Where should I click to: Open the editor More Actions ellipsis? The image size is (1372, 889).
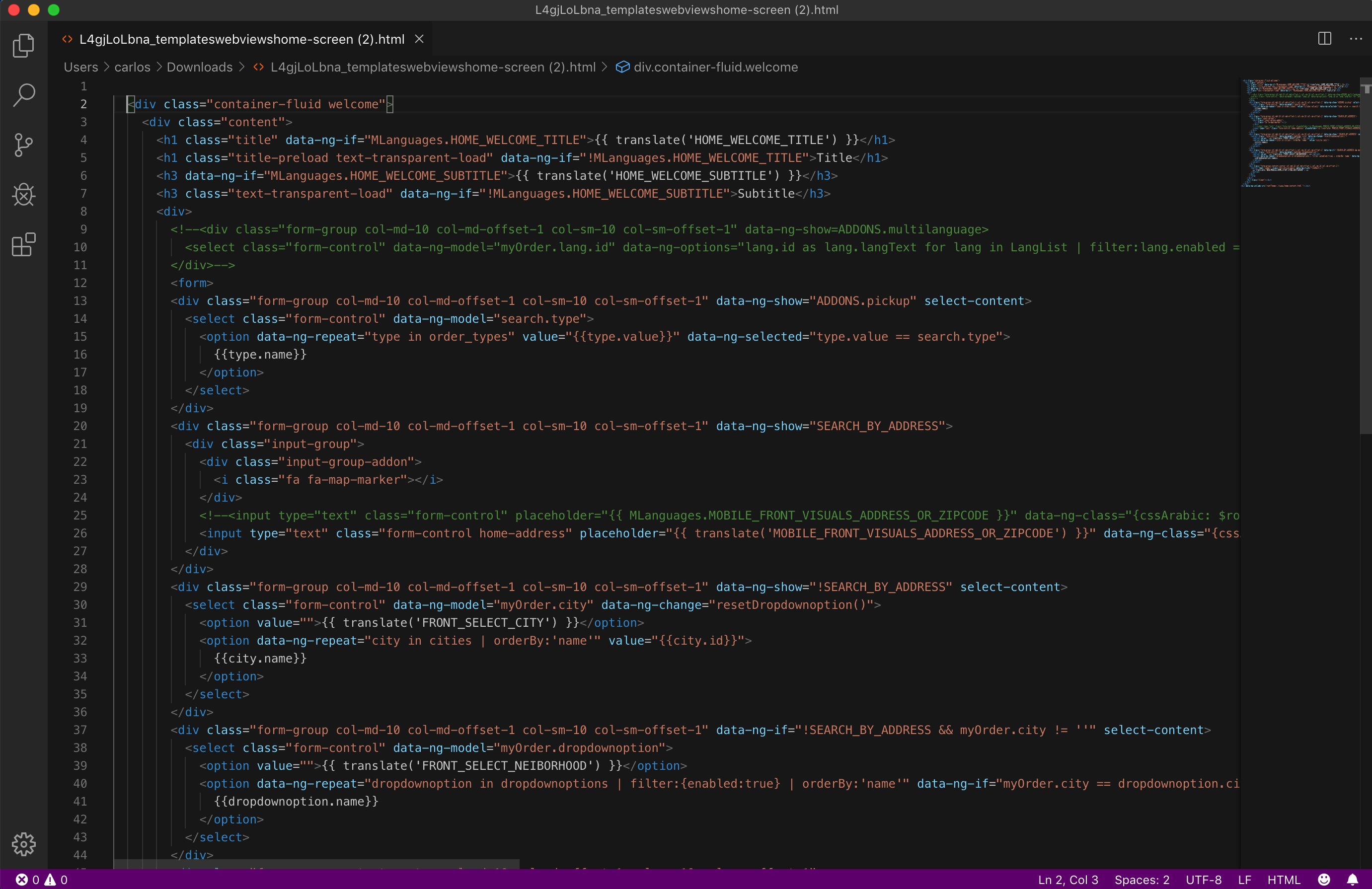coord(1355,39)
